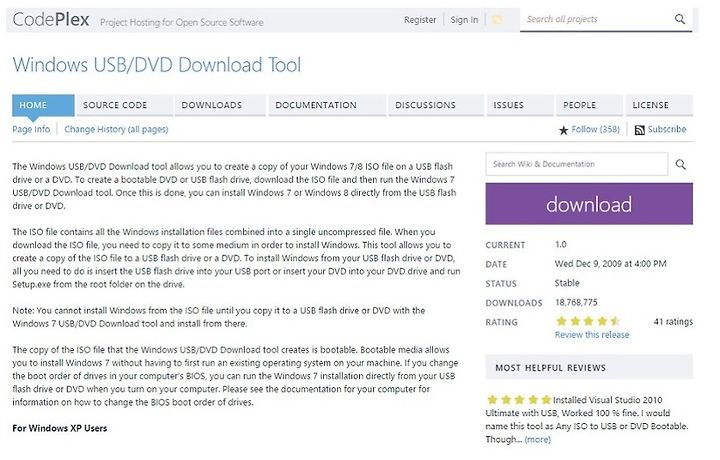This screenshot has height=460, width=720.
Task: Click the Register link
Action: pyautogui.click(x=420, y=20)
